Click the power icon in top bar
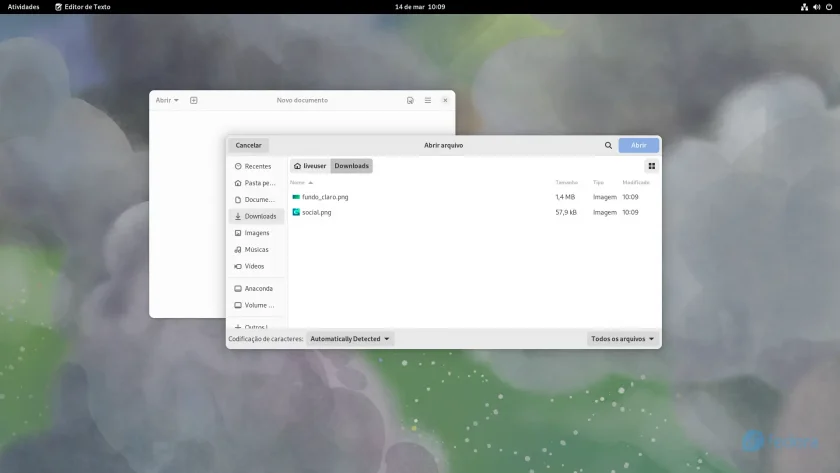Screen dimensions: 840x473 coord(829,7)
